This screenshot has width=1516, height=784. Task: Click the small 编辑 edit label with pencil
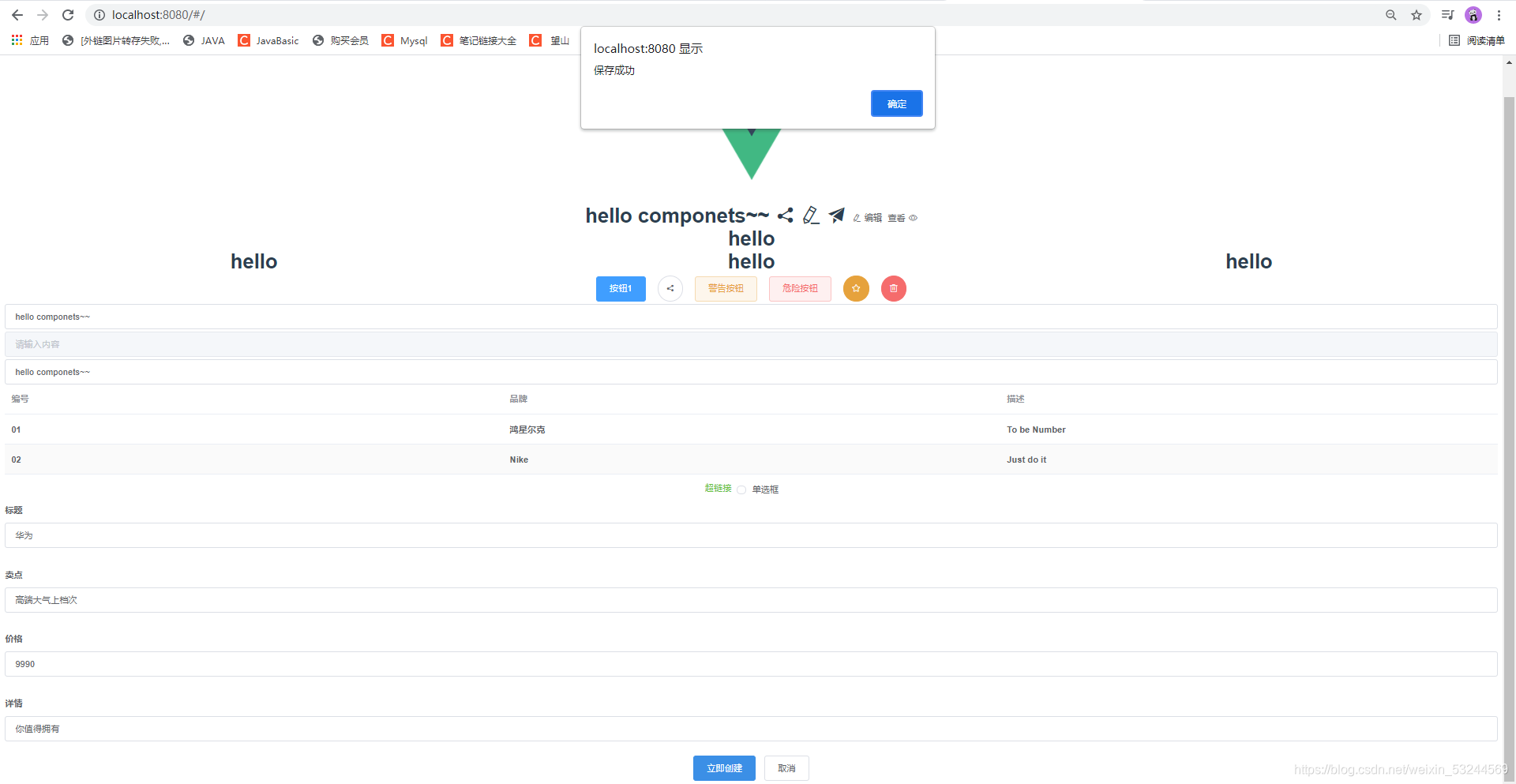[x=868, y=218]
